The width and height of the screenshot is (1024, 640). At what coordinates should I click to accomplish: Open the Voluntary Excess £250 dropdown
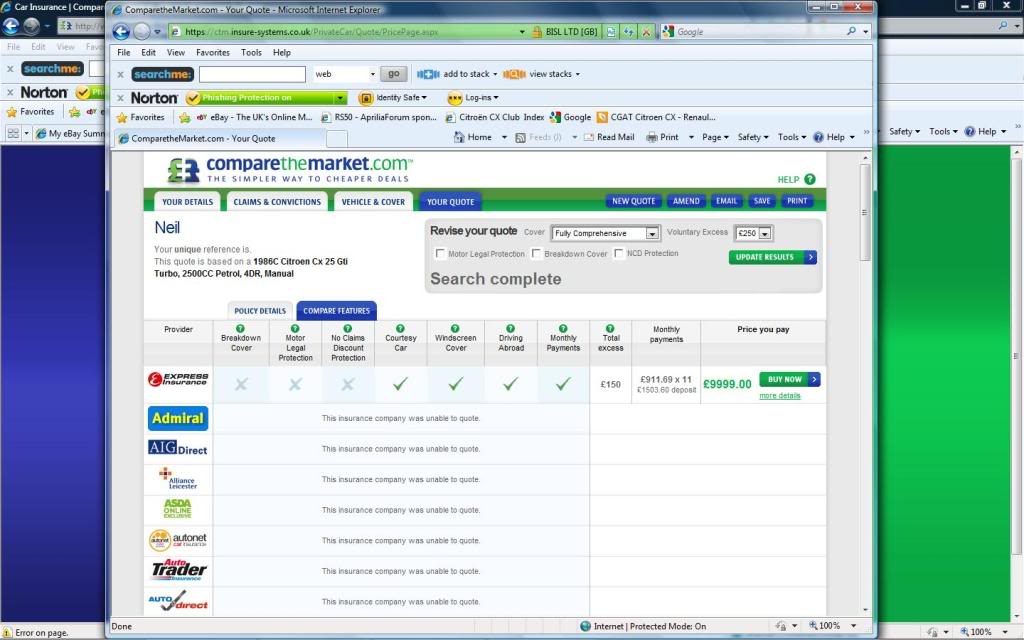tap(753, 233)
